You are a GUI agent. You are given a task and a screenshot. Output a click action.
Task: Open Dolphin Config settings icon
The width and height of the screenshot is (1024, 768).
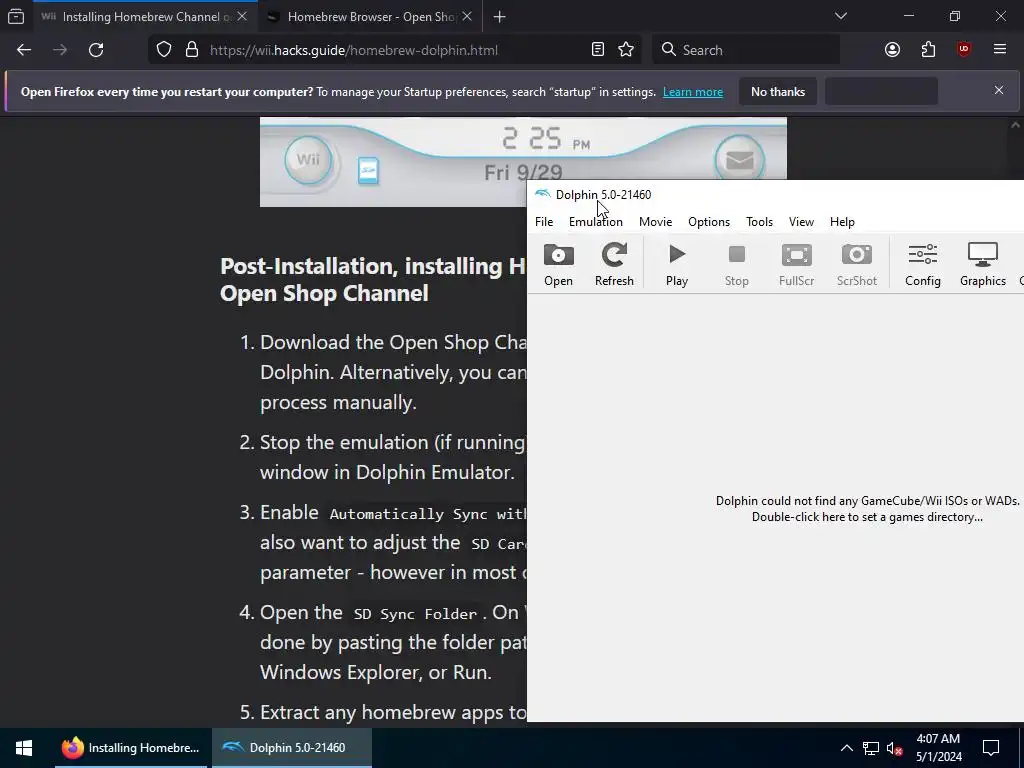923,264
